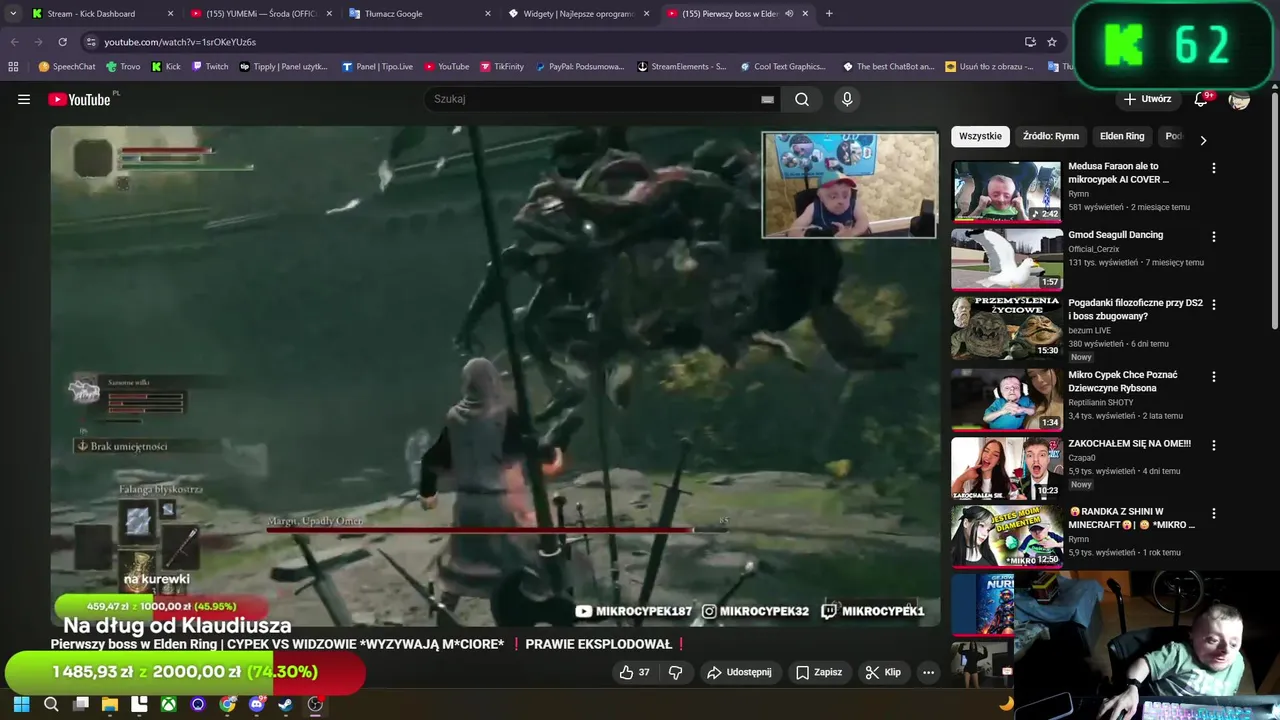The width and height of the screenshot is (1280, 720).
Task: Open the SpeechChat bookmark
Action: (67, 67)
